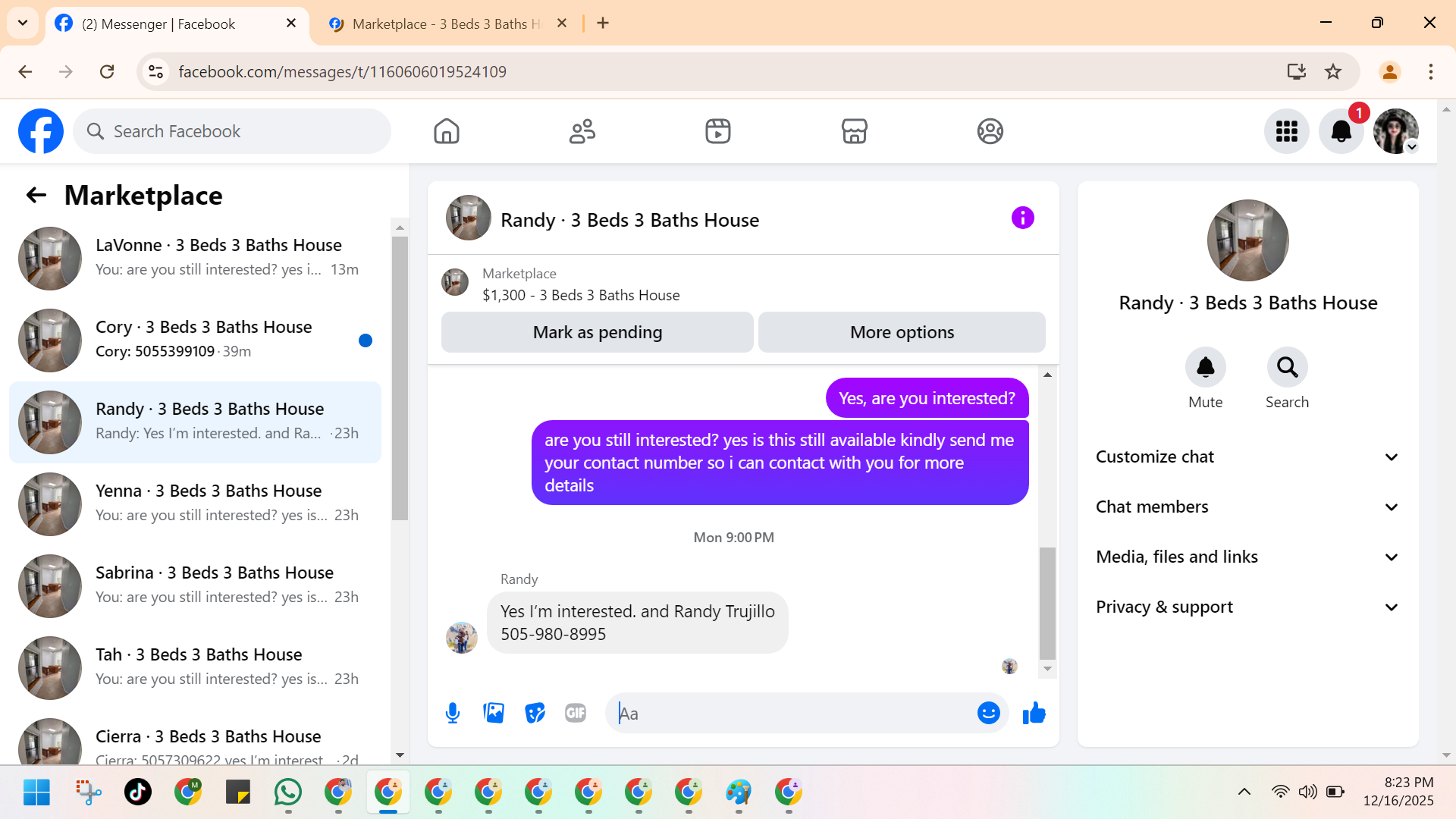Attach a photo using the image icon
1456x819 pixels.
pyautogui.click(x=494, y=713)
